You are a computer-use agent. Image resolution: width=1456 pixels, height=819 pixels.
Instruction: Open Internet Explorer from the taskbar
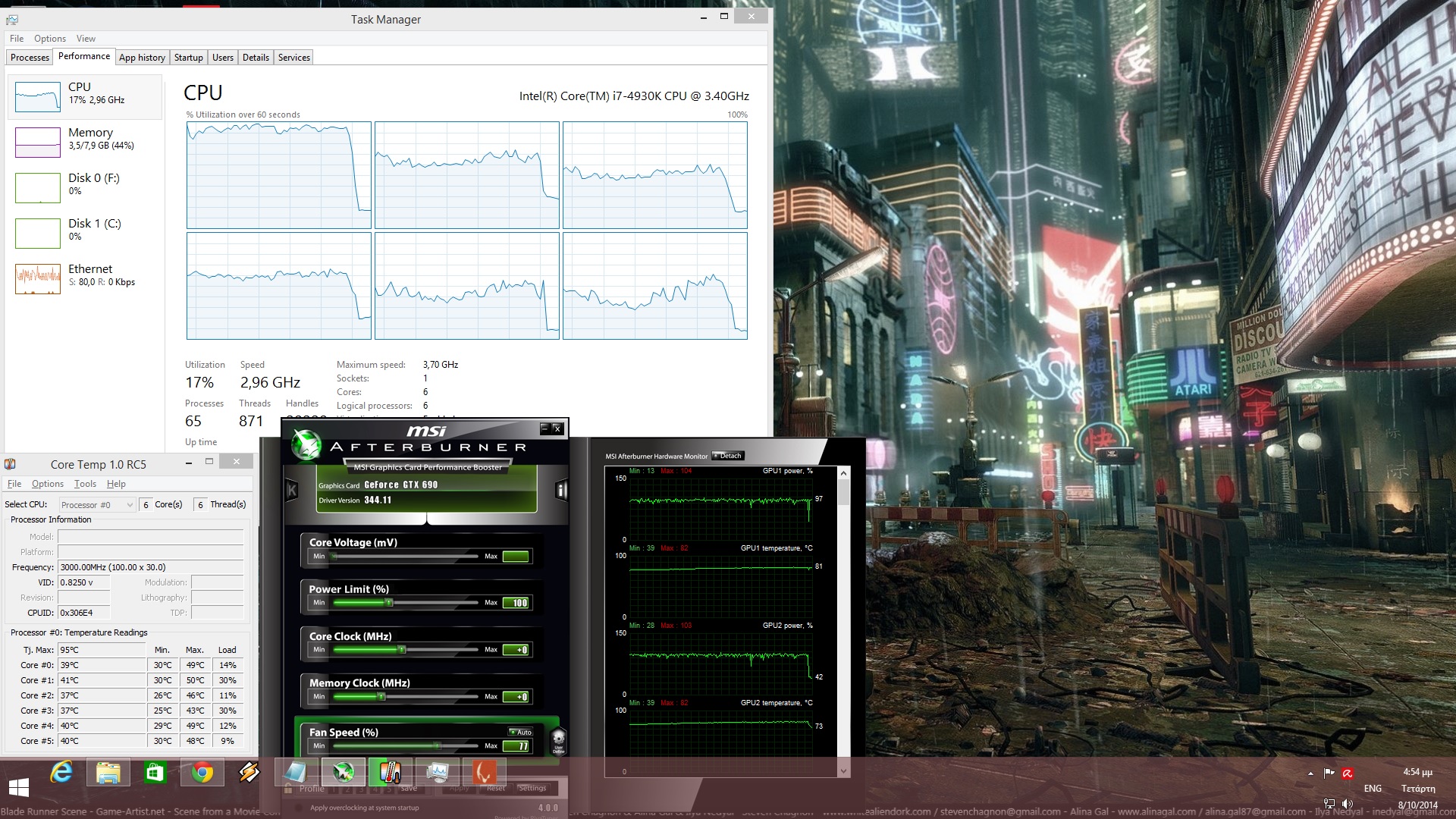click(x=61, y=773)
